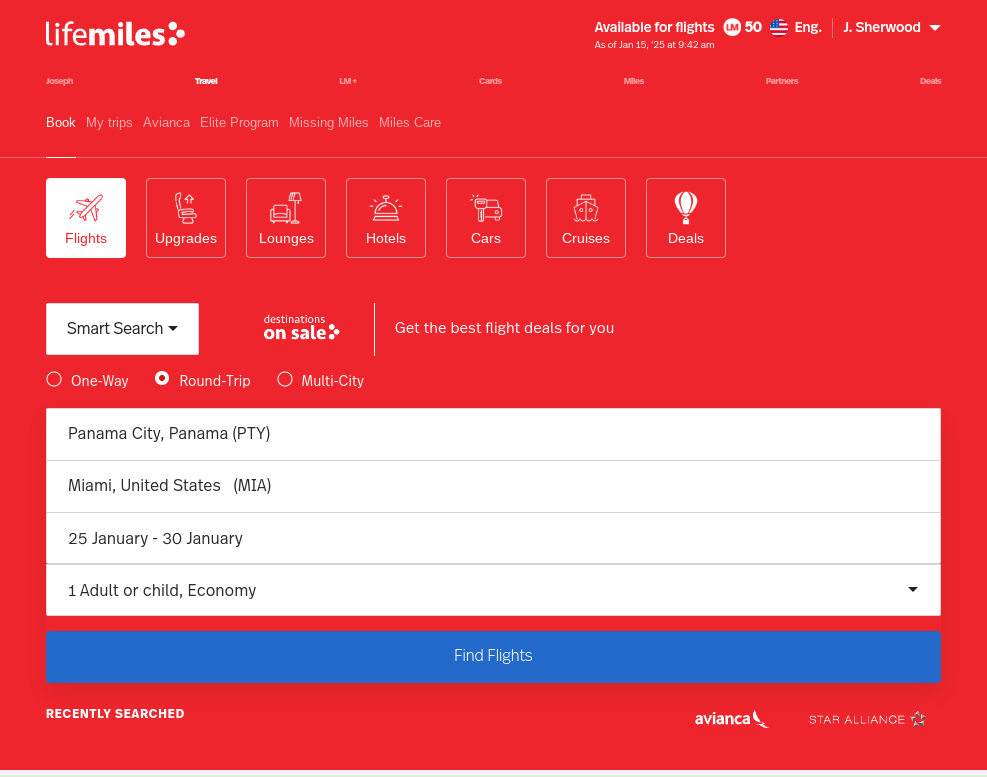
Task: Click the LM miles balance icon
Action: (x=732, y=27)
